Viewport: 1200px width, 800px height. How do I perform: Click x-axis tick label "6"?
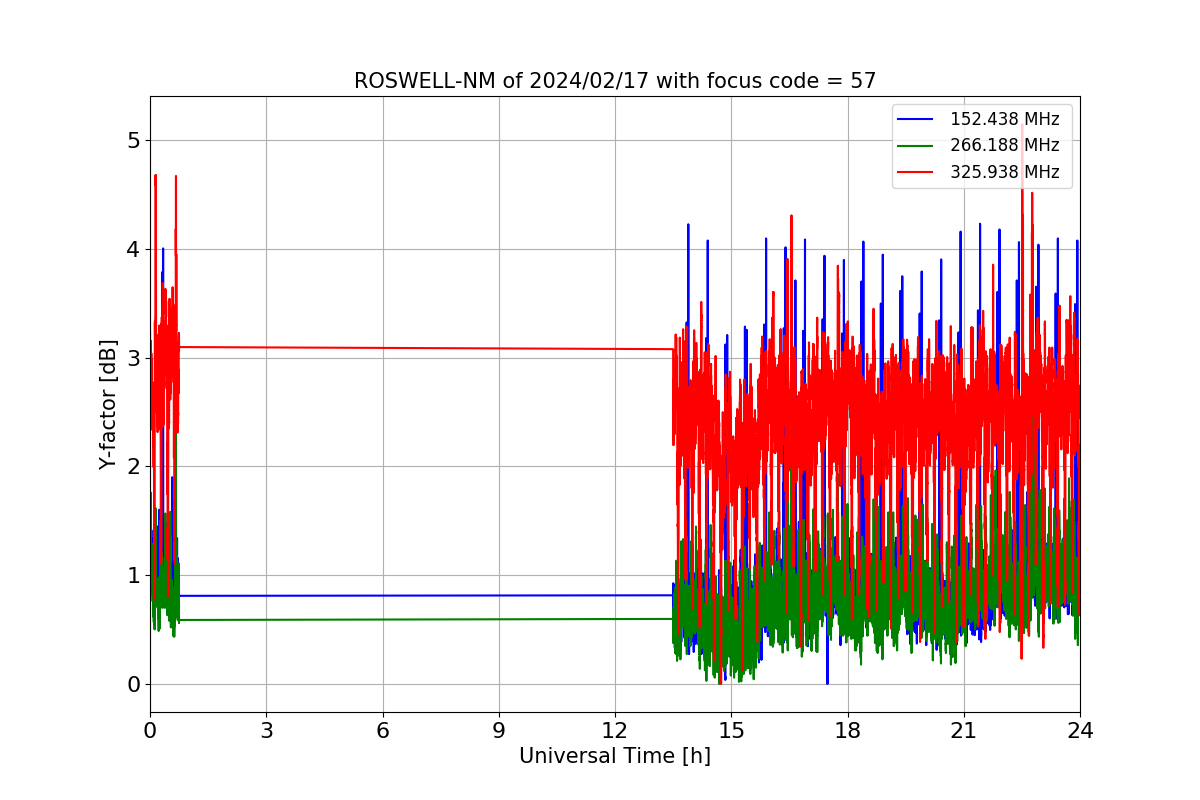coord(383,730)
